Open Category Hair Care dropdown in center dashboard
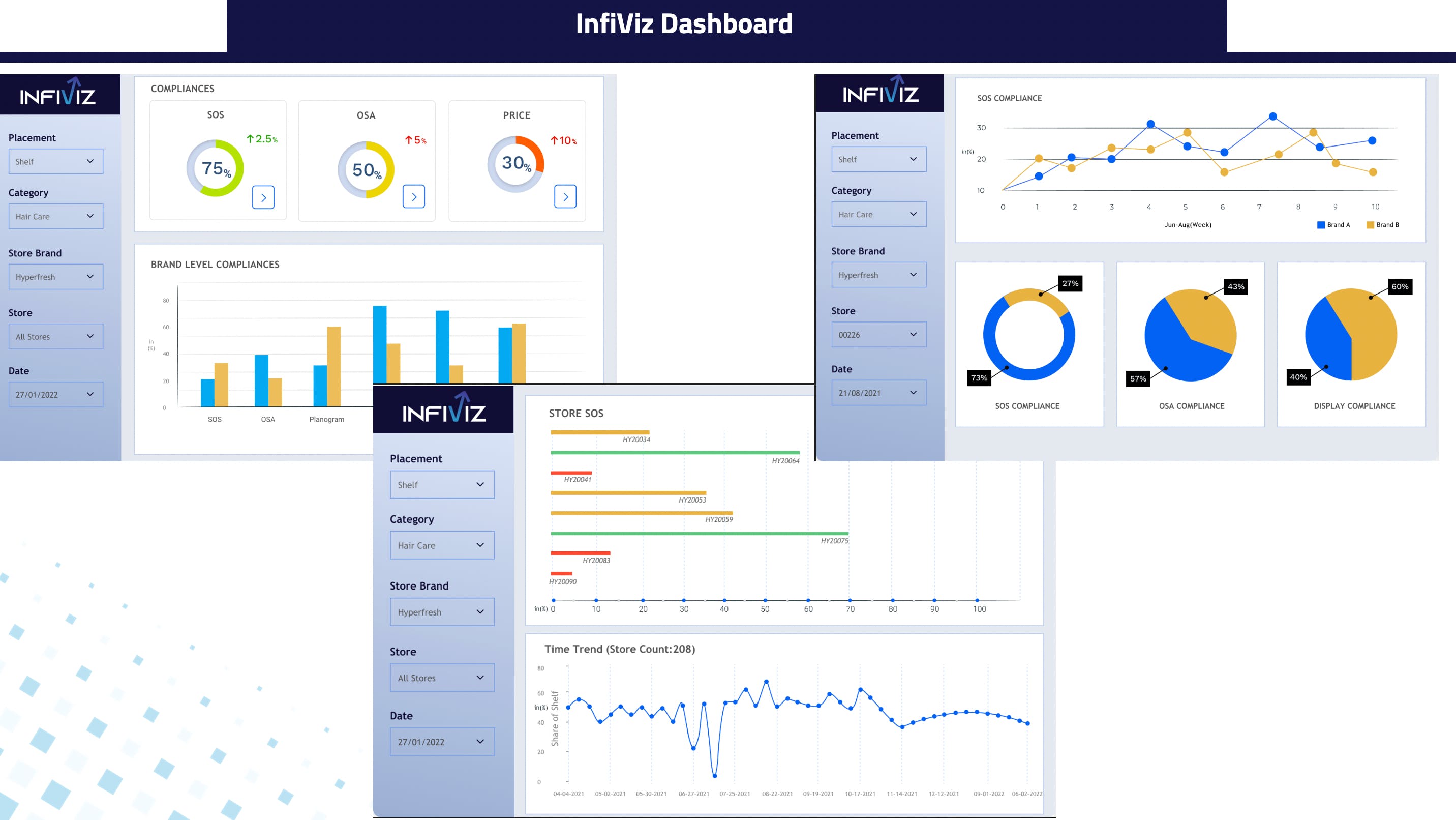1456x820 pixels. [x=442, y=545]
